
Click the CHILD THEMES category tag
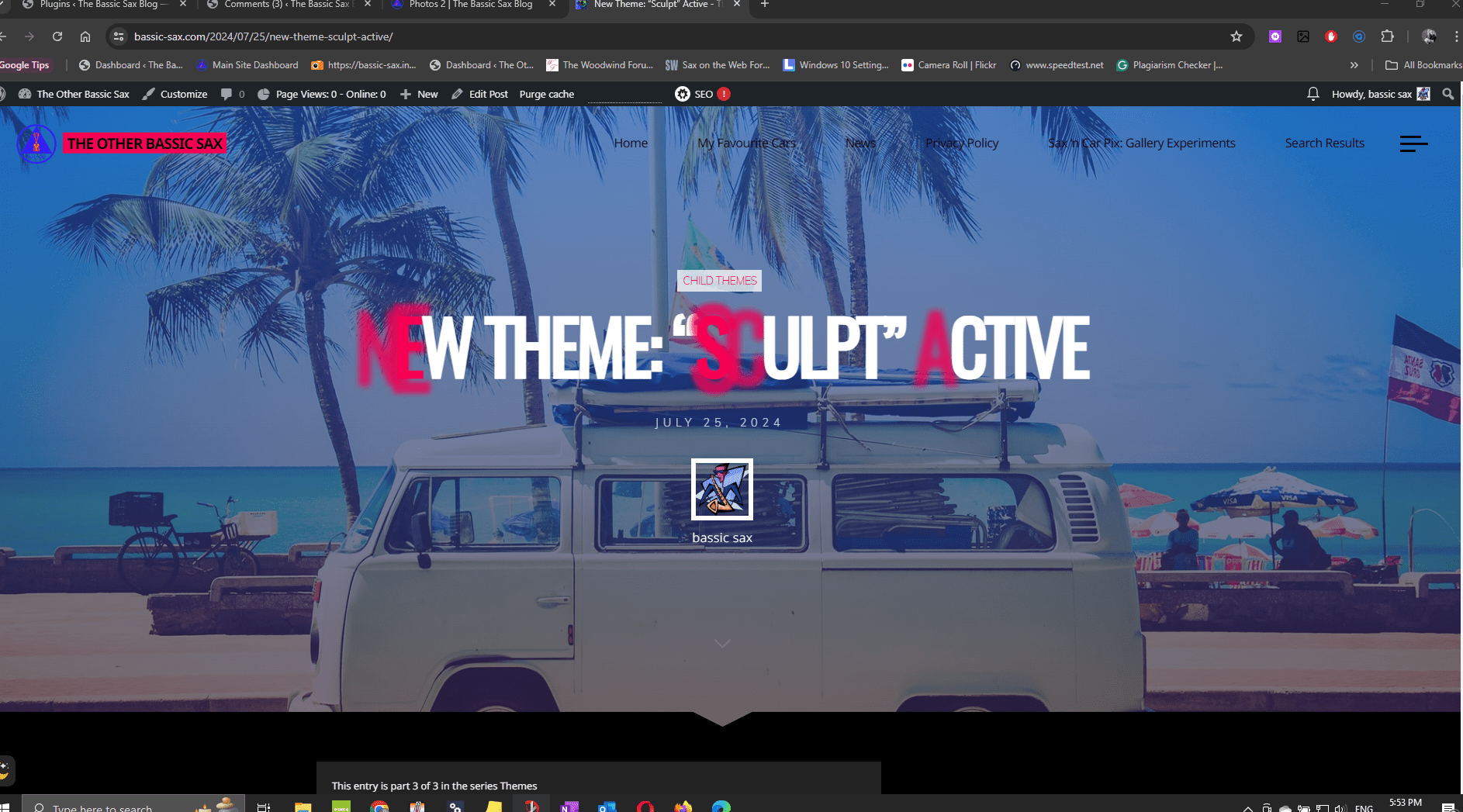click(719, 281)
